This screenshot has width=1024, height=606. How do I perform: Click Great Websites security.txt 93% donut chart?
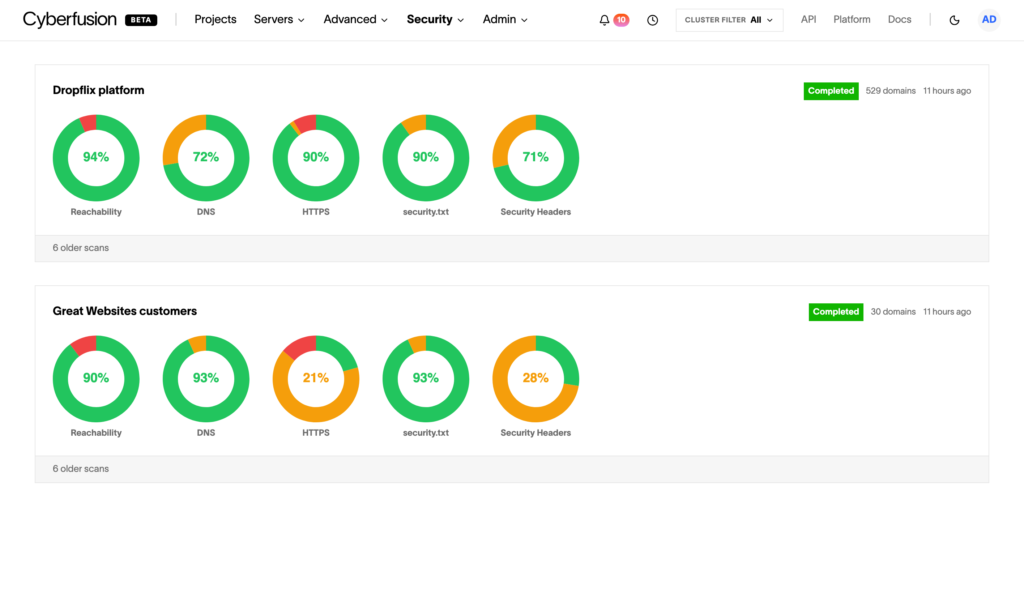(426, 379)
